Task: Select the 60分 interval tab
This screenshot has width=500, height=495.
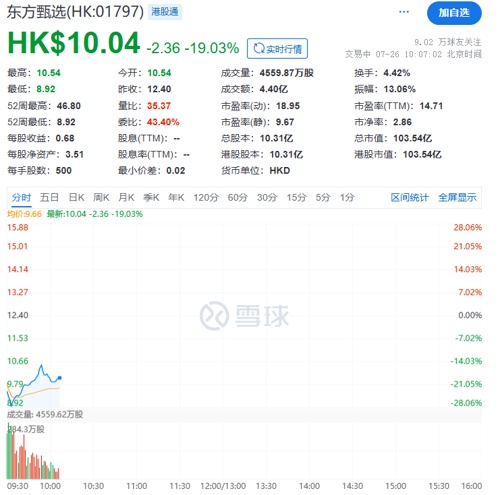Action: click(238, 198)
